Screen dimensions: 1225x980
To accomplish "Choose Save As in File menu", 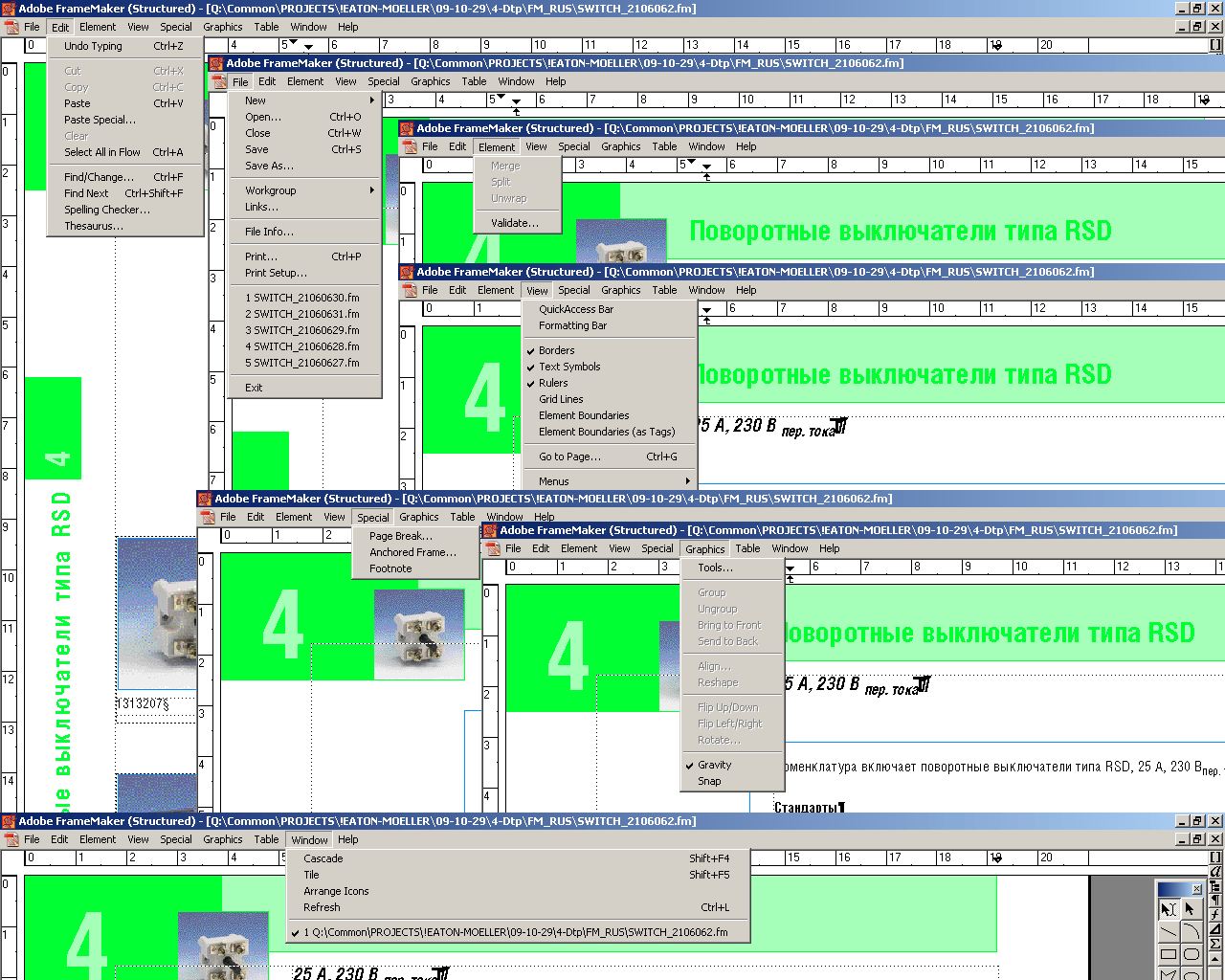I will tap(305, 166).
